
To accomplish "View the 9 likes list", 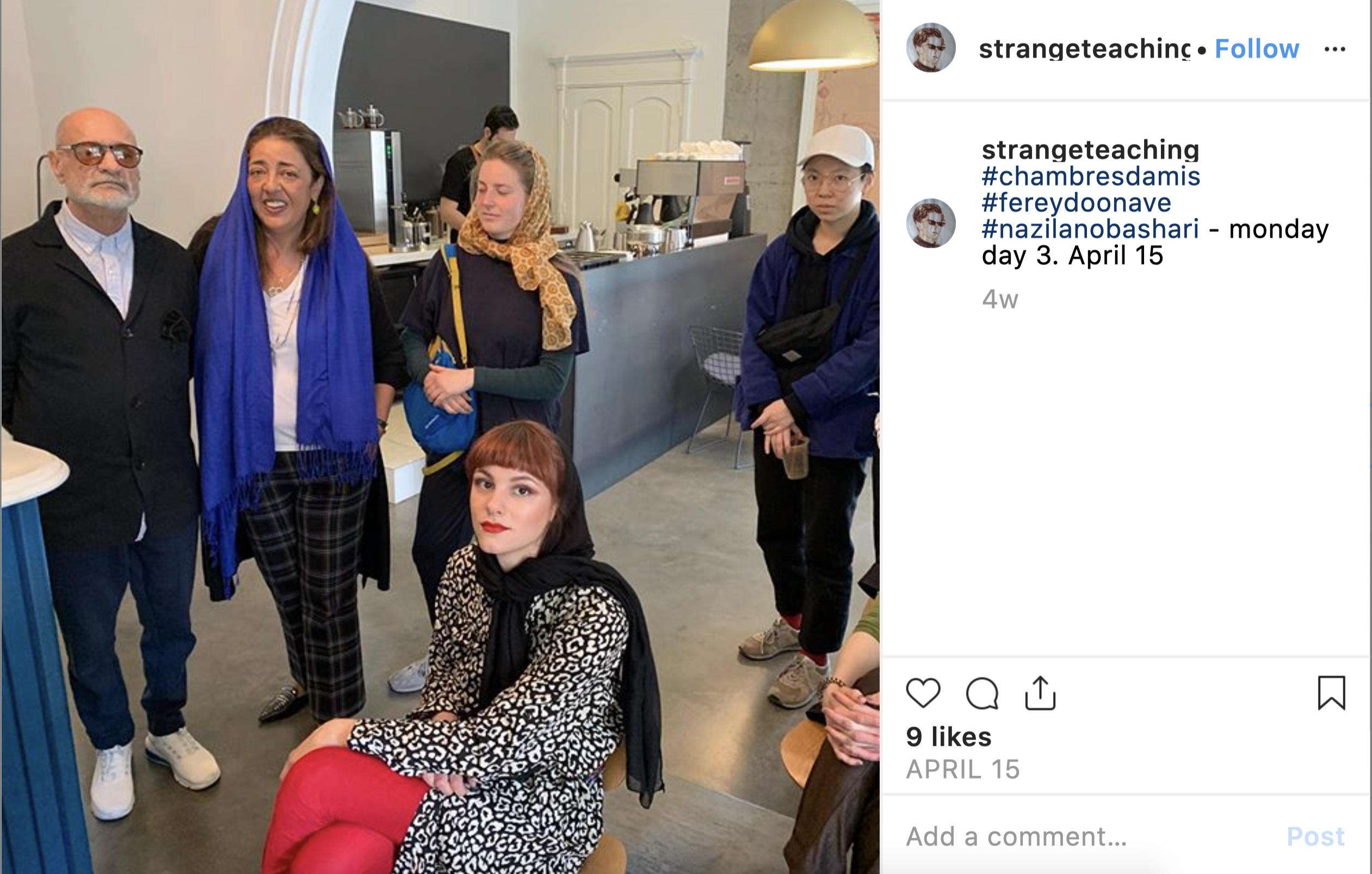I will click(x=949, y=737).
